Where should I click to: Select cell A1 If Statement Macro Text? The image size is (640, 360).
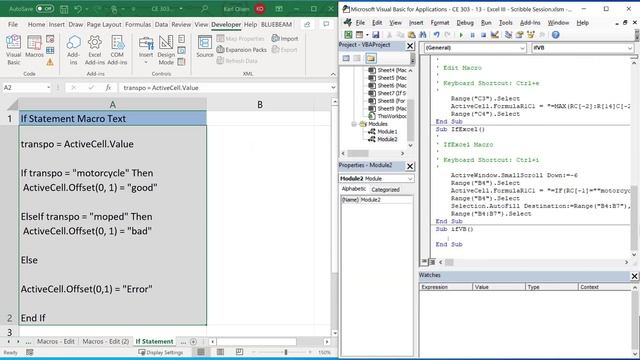113,119
